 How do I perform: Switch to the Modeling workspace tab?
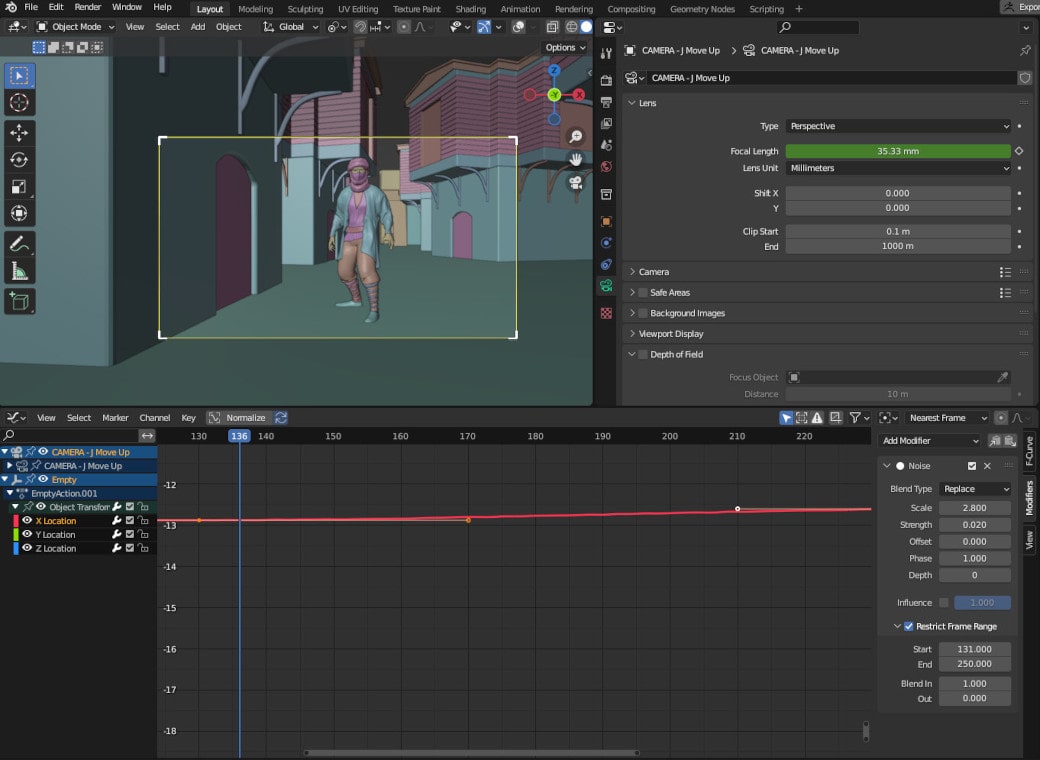click(x=255, y=8)
